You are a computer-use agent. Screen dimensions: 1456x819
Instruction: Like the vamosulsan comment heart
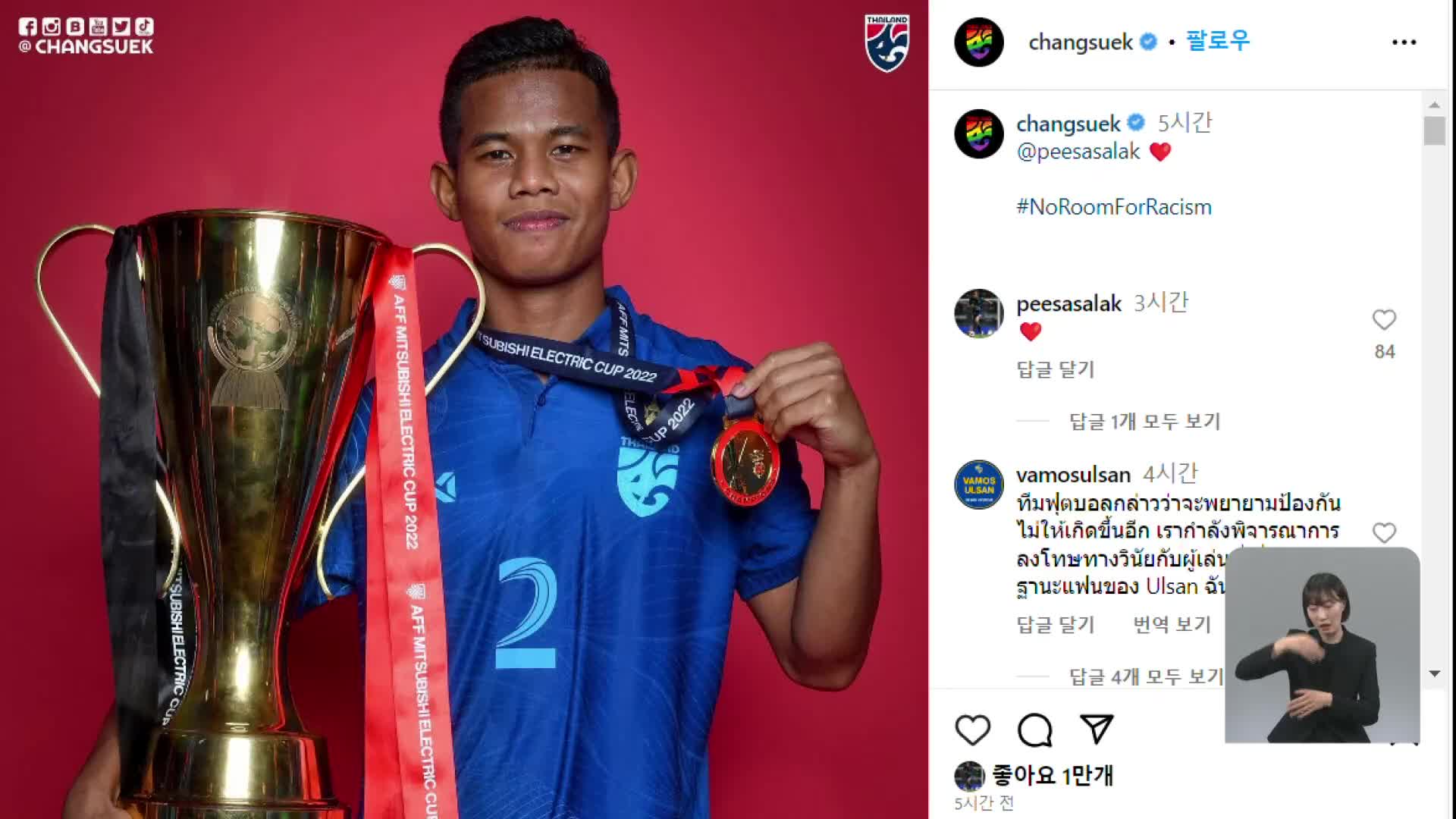coord(1384,533)
